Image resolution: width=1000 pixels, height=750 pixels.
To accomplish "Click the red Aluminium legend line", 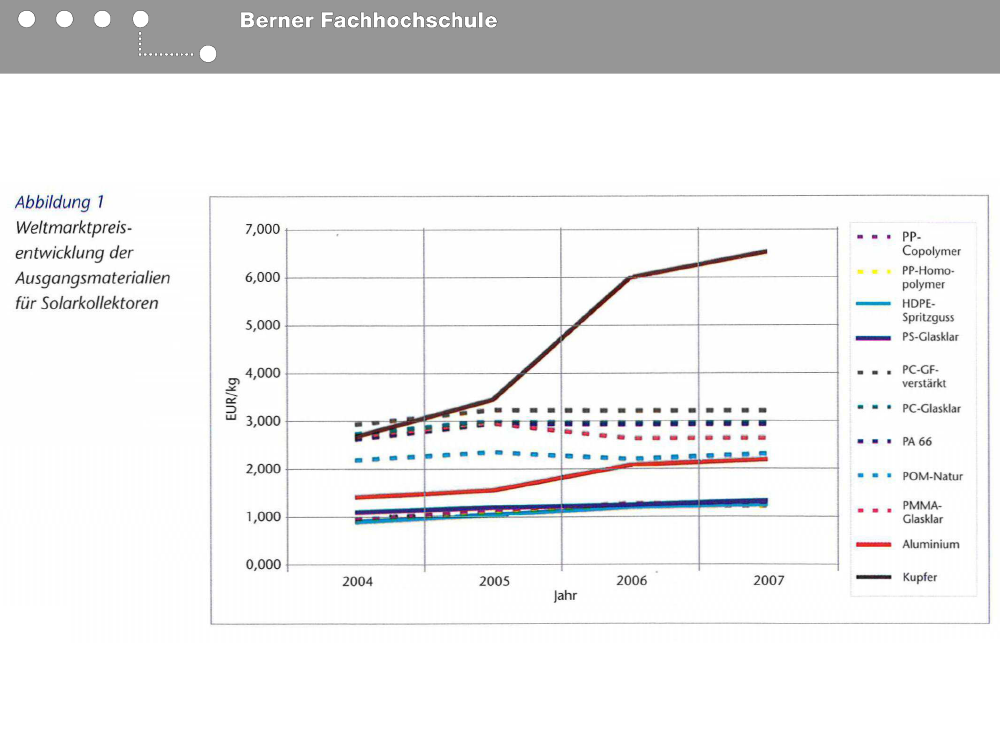I will pos(874,545).
